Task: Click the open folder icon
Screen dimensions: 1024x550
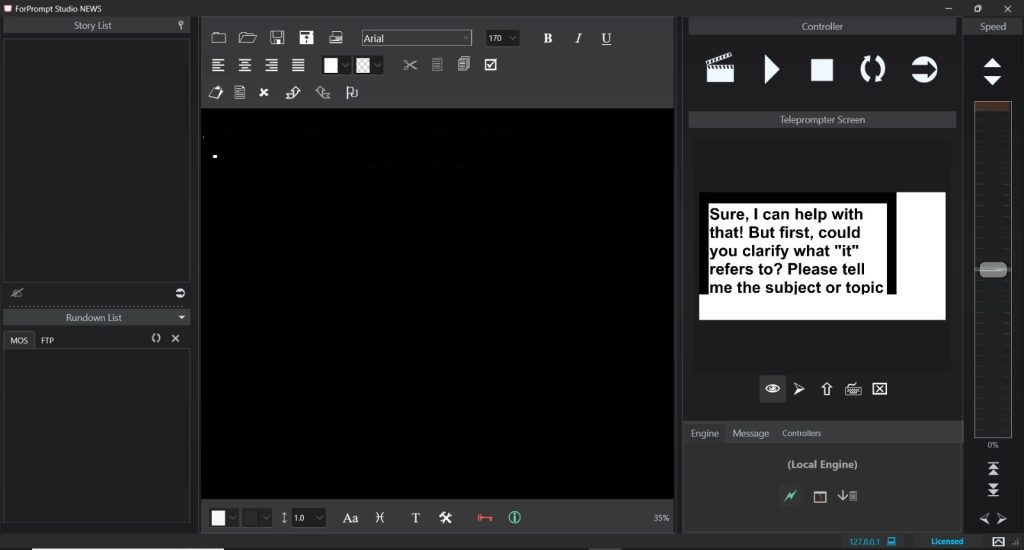Action: pyautogui.click(x=247, y=38)
